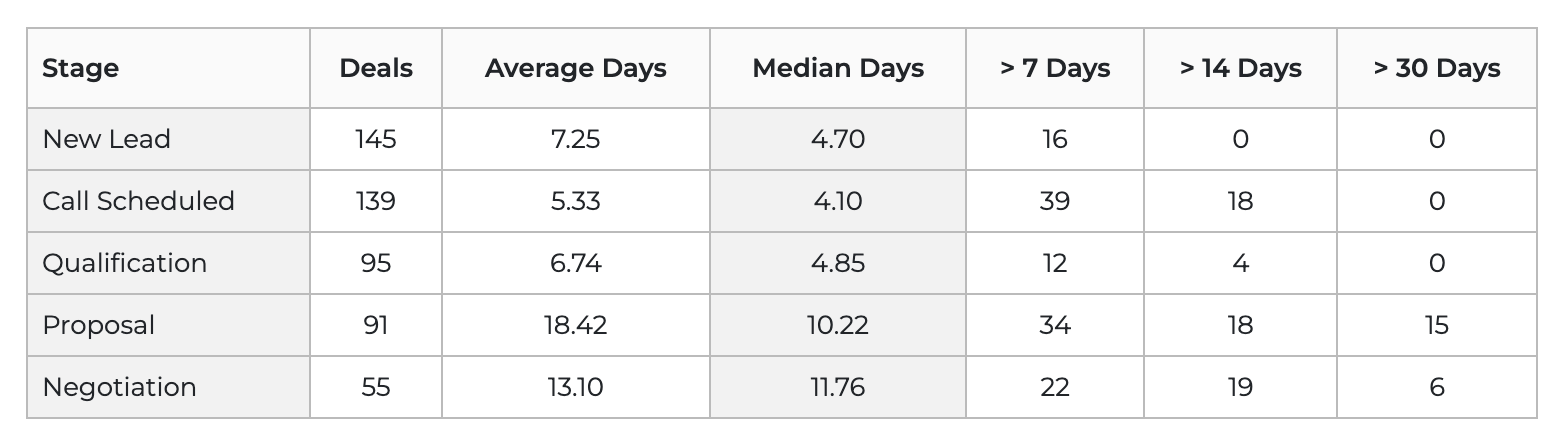Click Proposal average days value 18.42
This screenshot has height=444, width=1562.
pyautogui.click(x=576, y=325)
